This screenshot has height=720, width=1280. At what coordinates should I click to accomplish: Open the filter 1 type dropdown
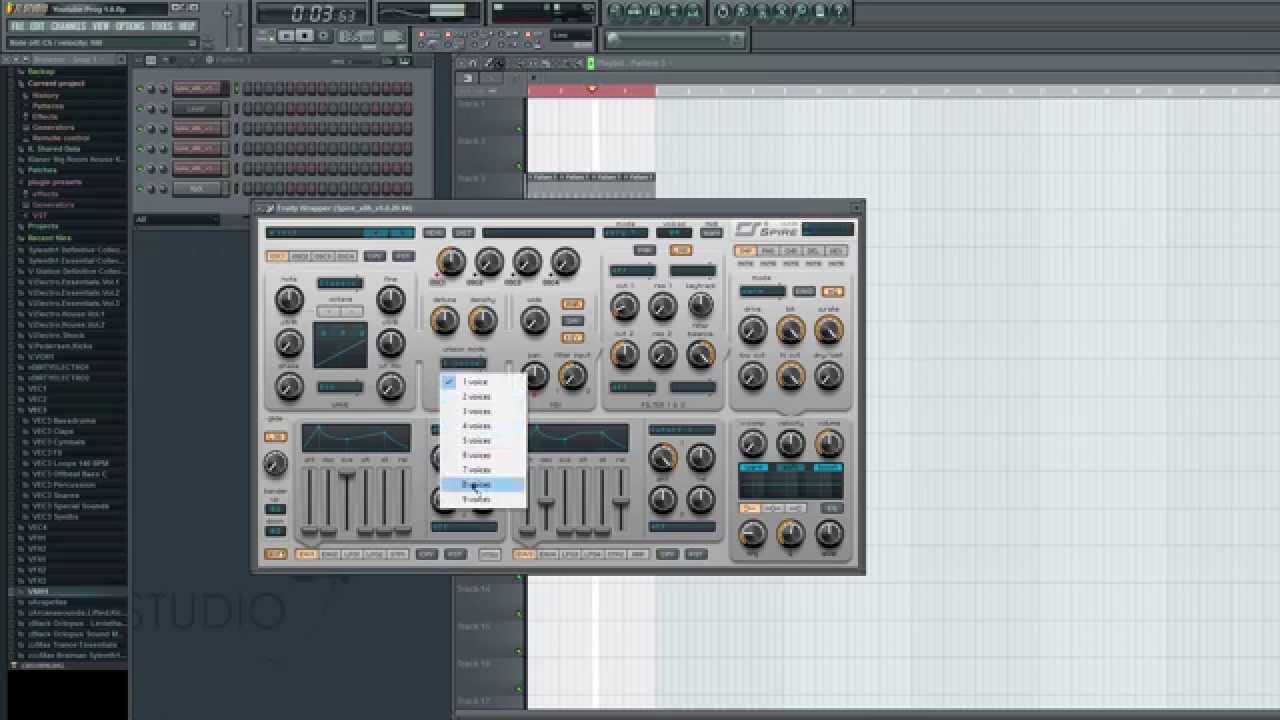tap(633, 270)
